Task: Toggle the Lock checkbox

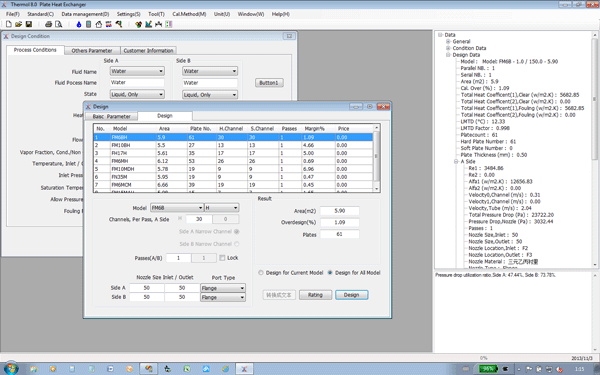Action: point(222,258)
